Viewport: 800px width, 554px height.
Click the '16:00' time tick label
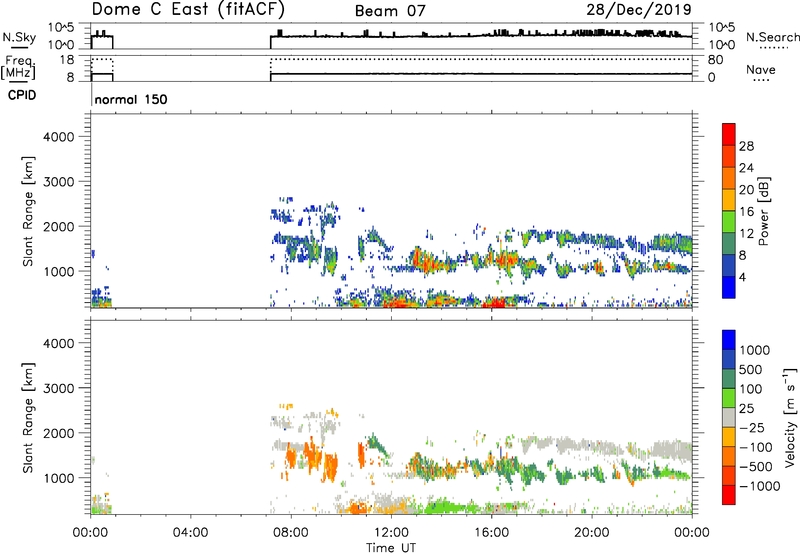tap(491, 533)
